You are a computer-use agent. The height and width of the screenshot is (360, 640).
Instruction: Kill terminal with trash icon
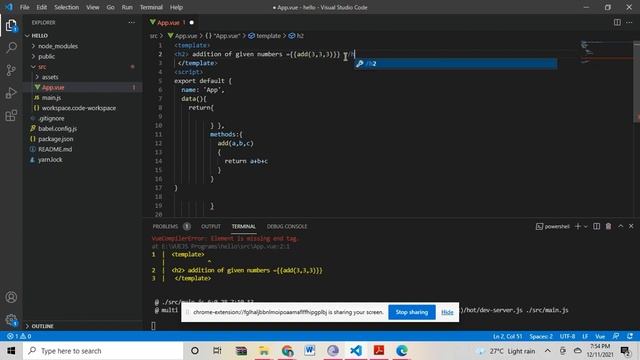[x=608, y=226]
